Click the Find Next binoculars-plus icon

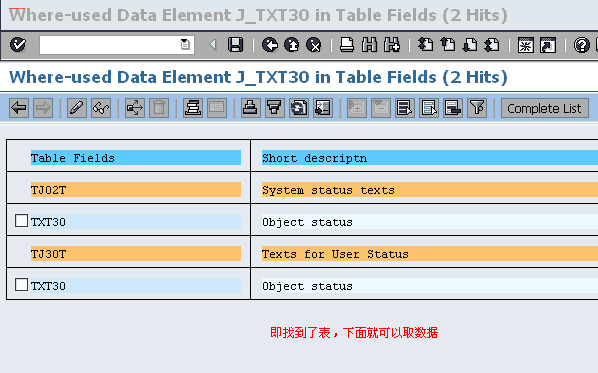click(x=392, y=45)
